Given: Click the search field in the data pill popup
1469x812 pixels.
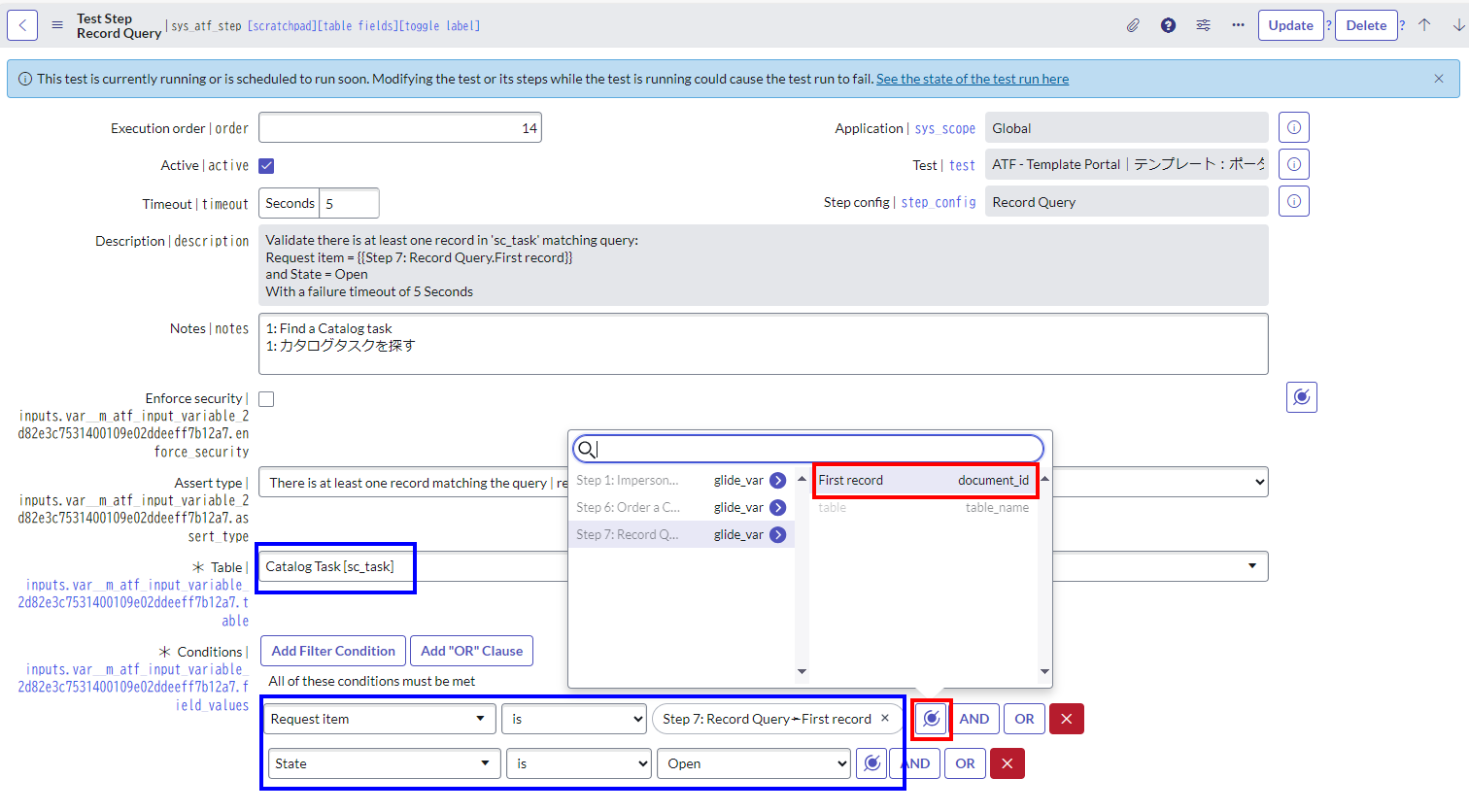Looking at the screenshot, I should click(806, 448).
